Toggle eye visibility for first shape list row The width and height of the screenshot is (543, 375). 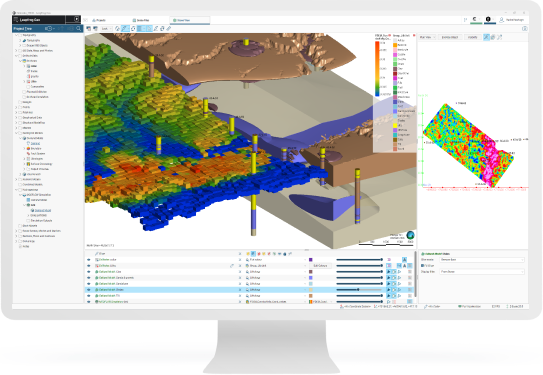pos(89,260)
